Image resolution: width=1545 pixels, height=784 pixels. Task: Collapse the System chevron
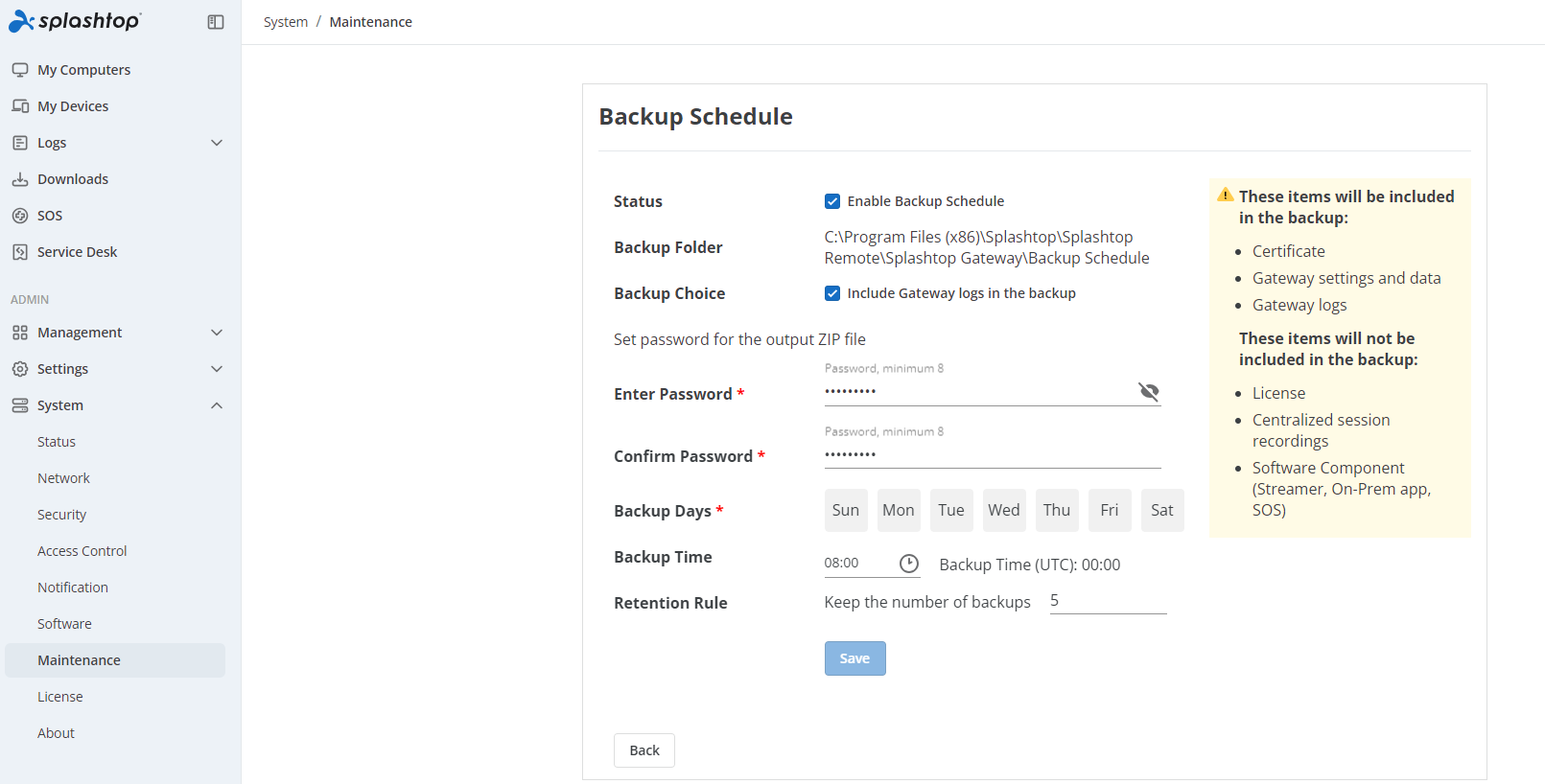coord(217,405)
